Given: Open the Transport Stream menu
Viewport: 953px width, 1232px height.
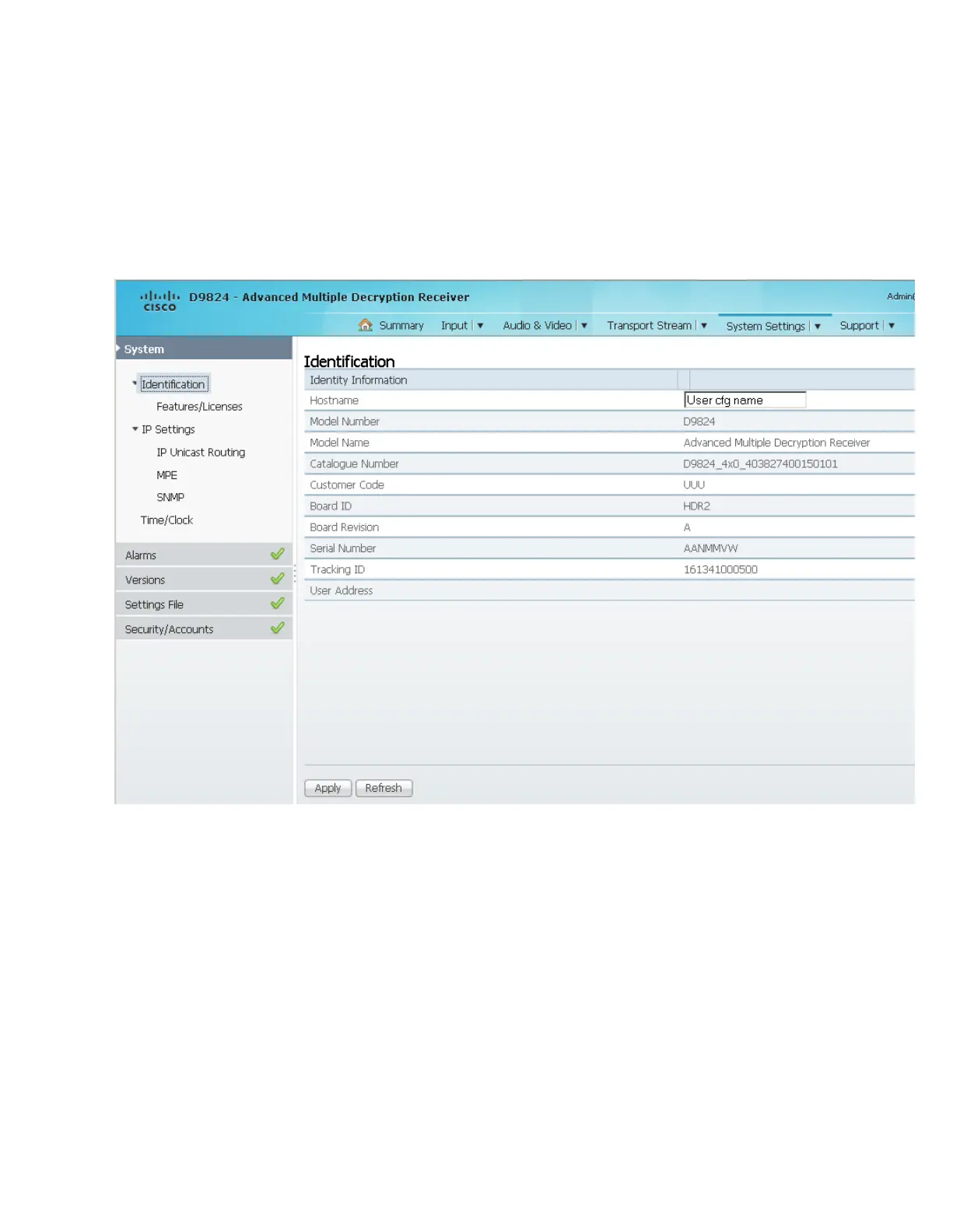Looking at the screenshot, I should [x=649, y=326].
